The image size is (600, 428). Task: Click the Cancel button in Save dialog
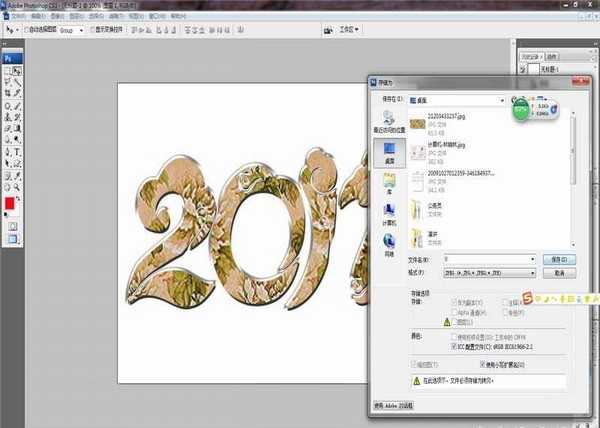pos(559,272)
